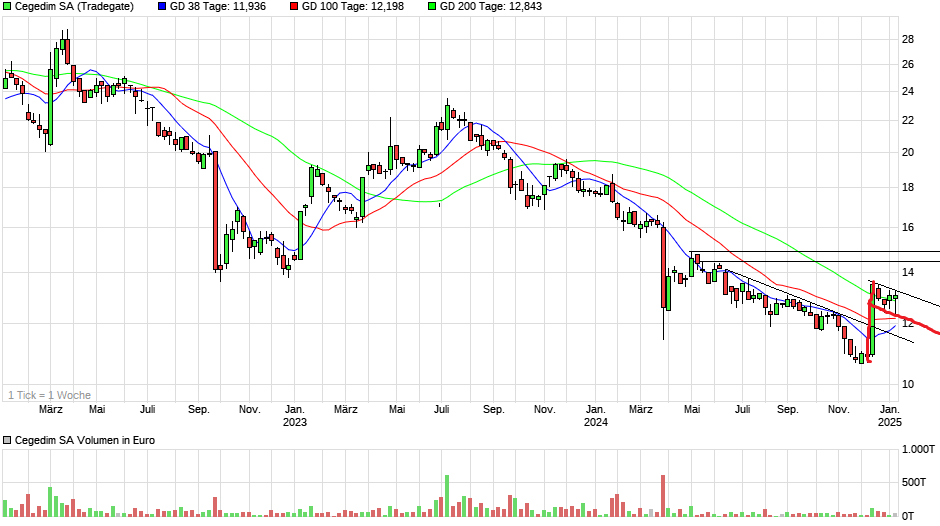The height and width of the screenshot is (526, 940).
Task: Click the large green candlestick in December 2024
Action: (872, 319)
